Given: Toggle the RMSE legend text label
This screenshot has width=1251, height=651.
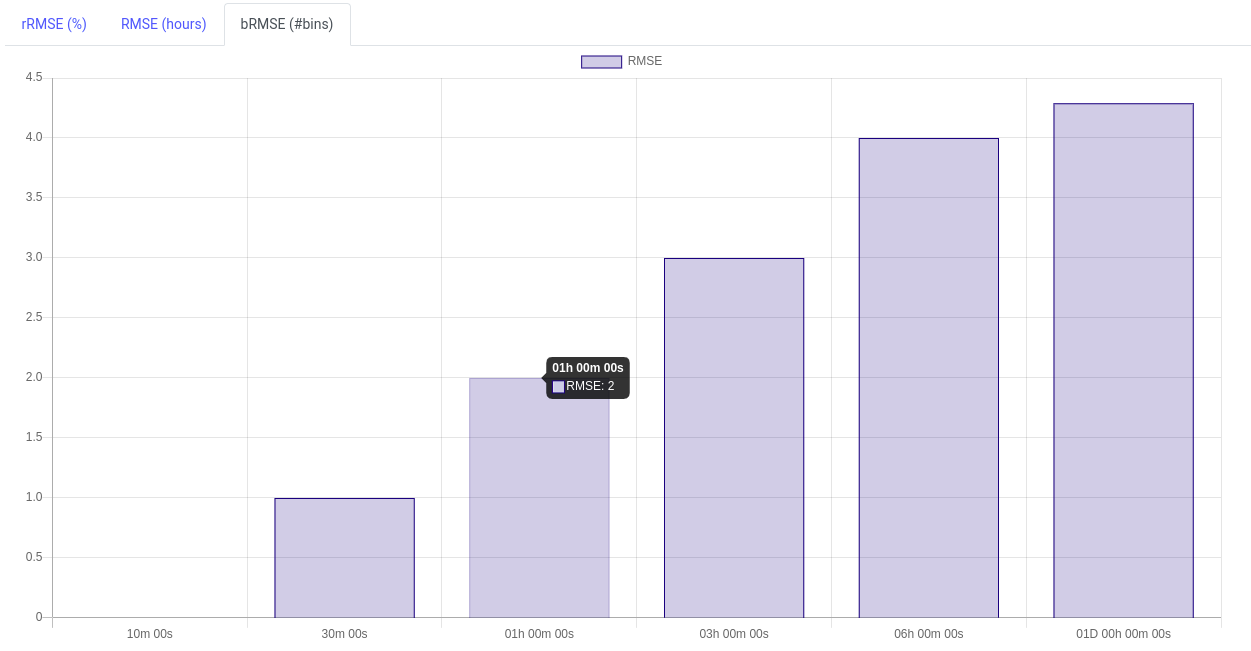Looking at the screenshot, I should click(644, 61).
